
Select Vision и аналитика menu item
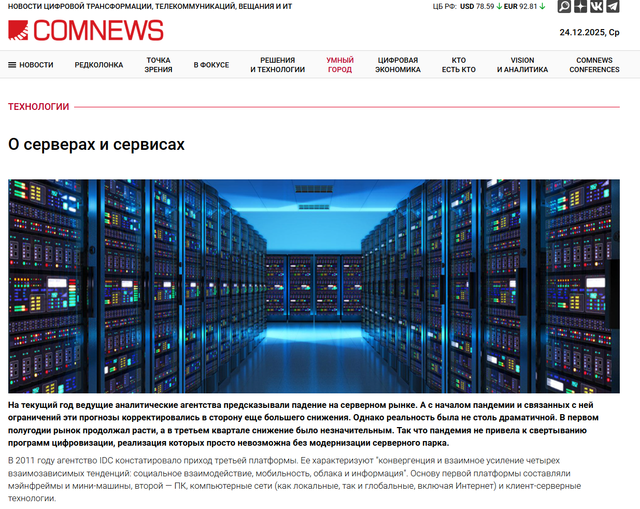click(522, 65)
